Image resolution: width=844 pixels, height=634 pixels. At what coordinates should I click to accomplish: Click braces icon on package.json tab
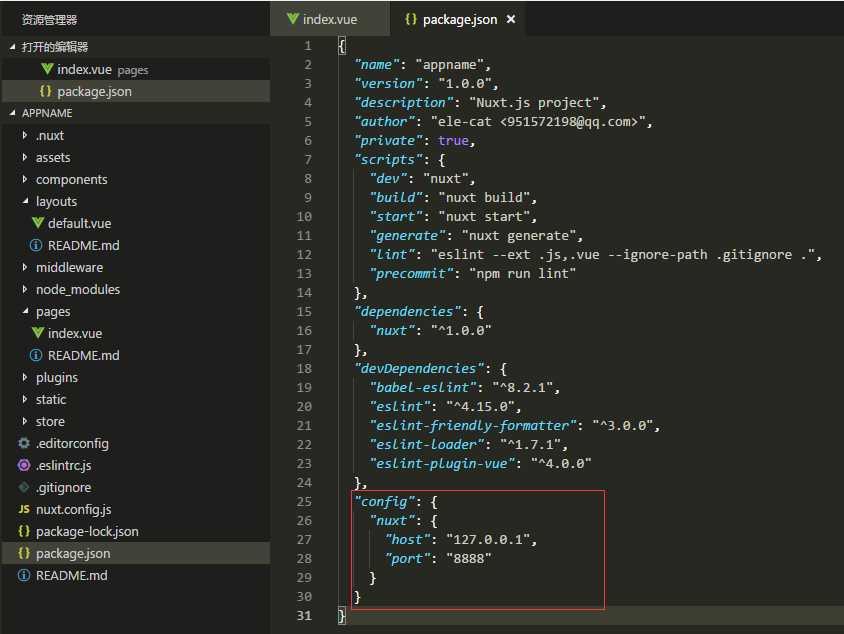point(411,19)
